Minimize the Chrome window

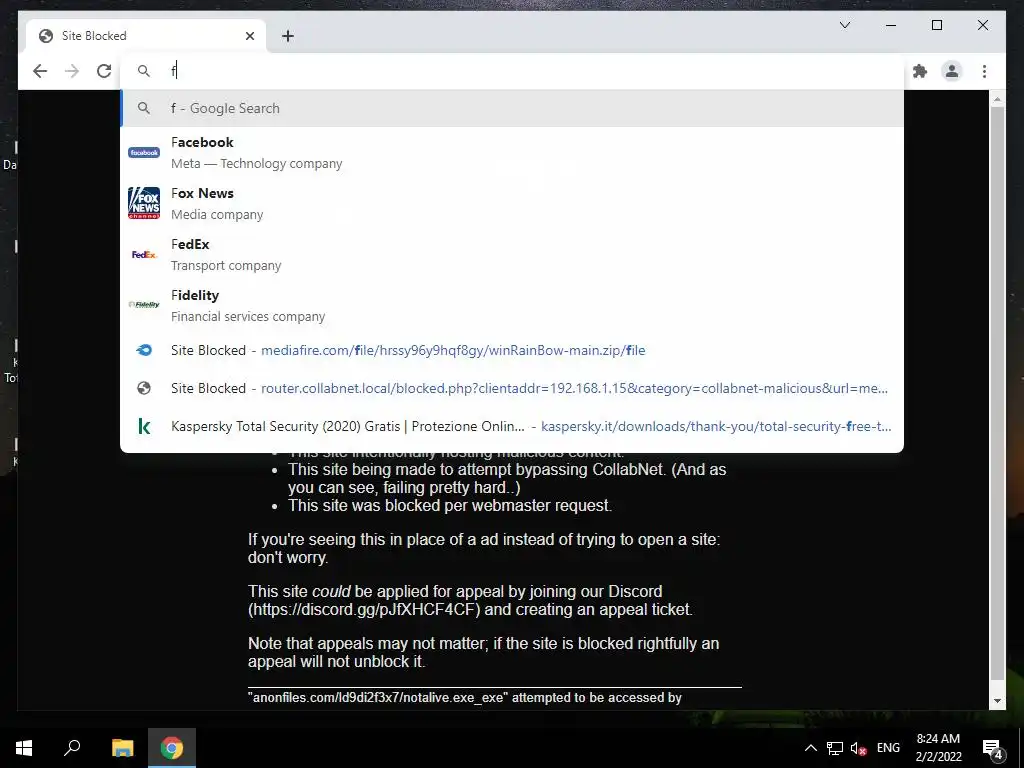891,25
